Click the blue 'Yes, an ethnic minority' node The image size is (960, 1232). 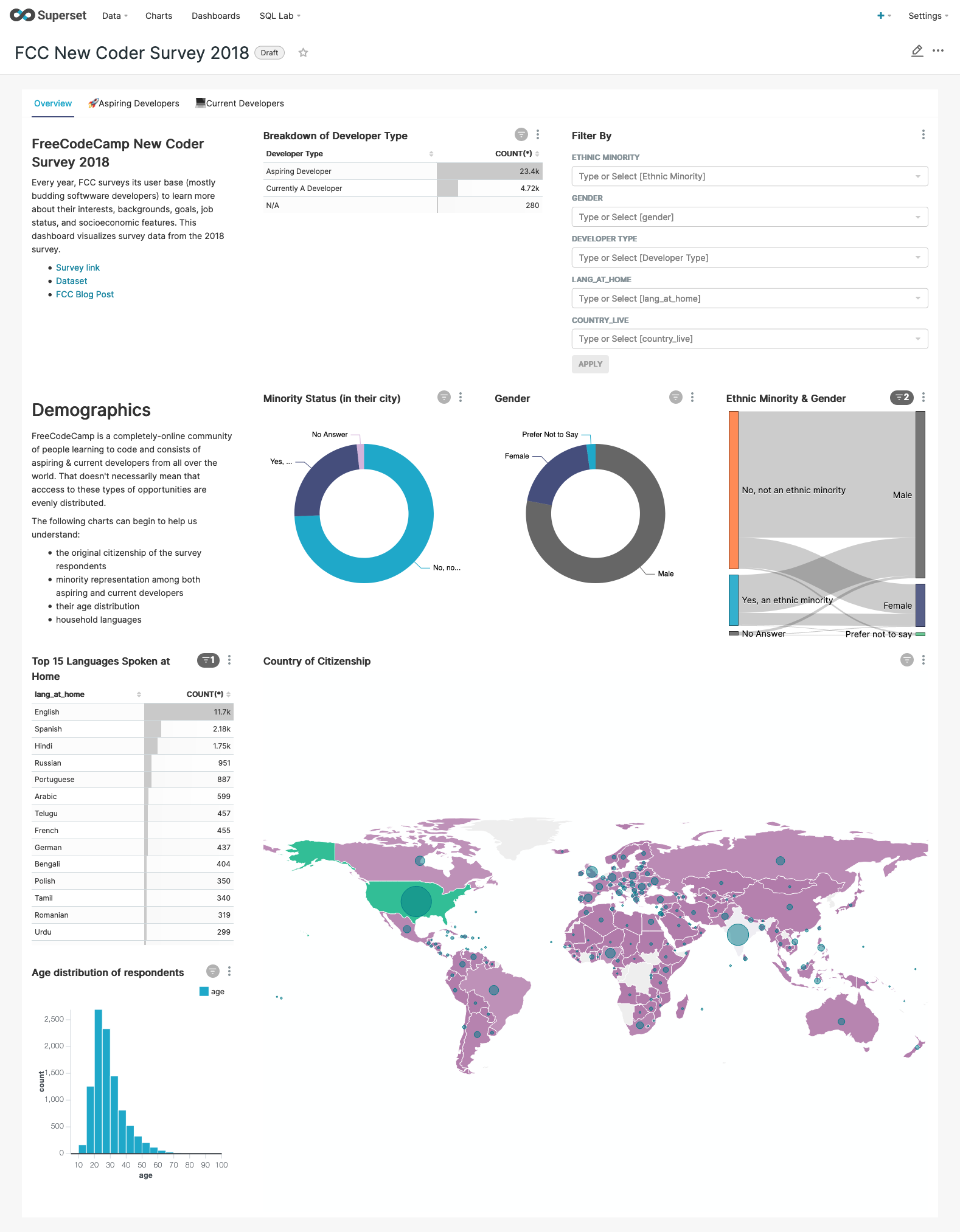tap(734, 600)
